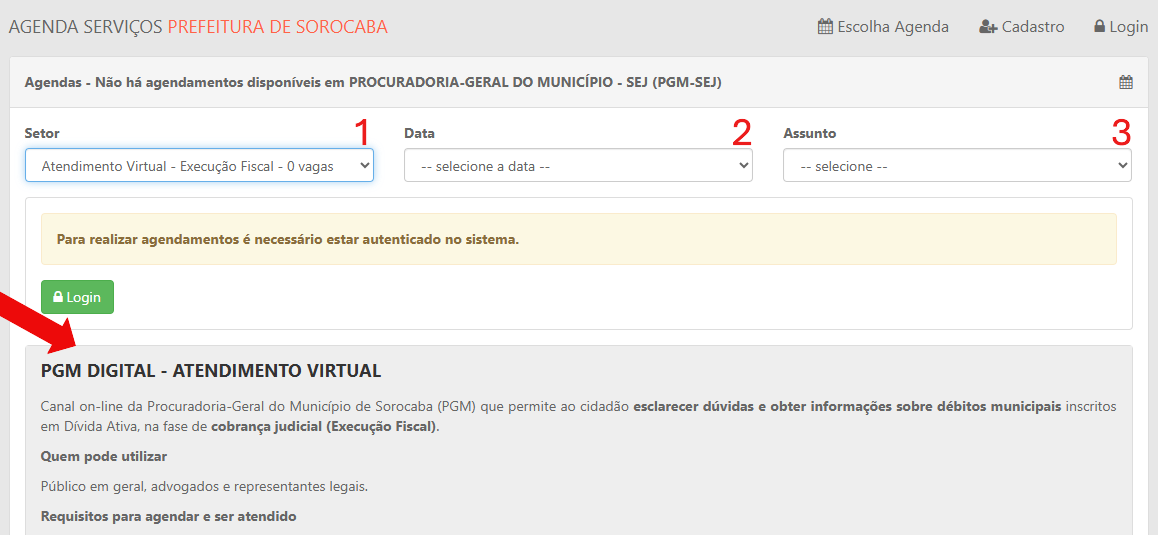This screenshot has width=1158, height=535.
Task: Click the Setor field label
Action: pyautogui.click(x=42, y=133)
